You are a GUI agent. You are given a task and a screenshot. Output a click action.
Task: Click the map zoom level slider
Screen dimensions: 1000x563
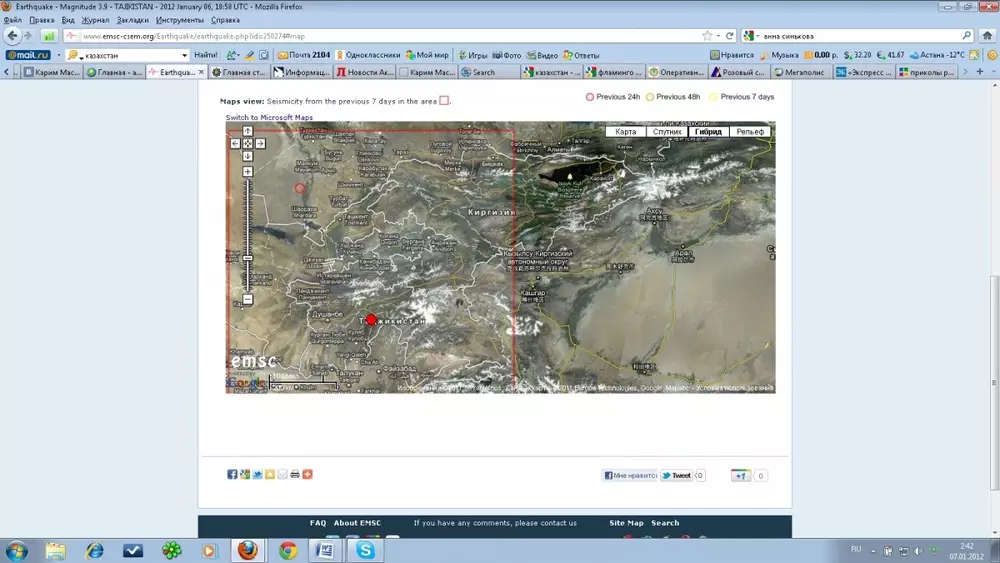(x=248, y=258)
